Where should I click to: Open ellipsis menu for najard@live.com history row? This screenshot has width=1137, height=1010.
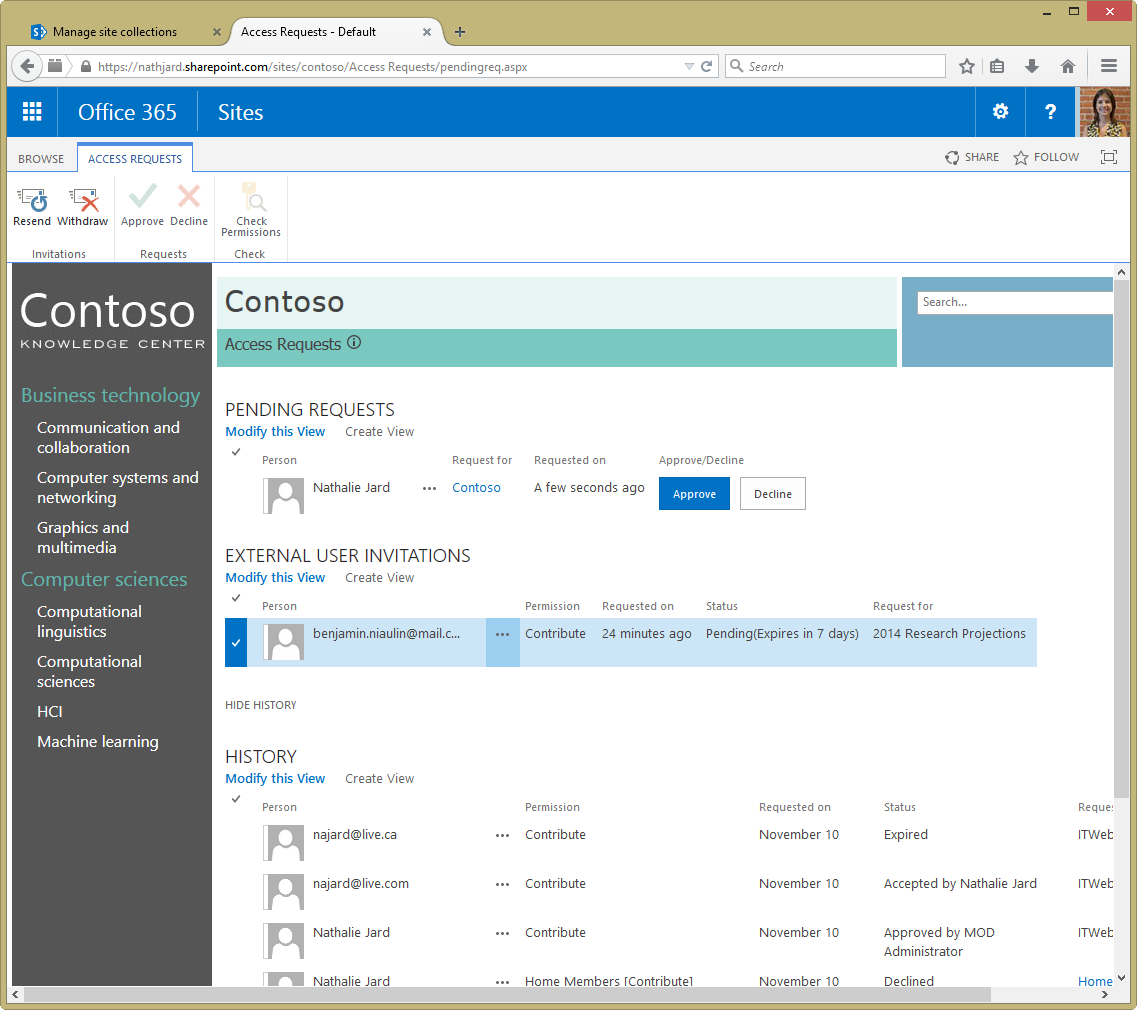point(503,885)
